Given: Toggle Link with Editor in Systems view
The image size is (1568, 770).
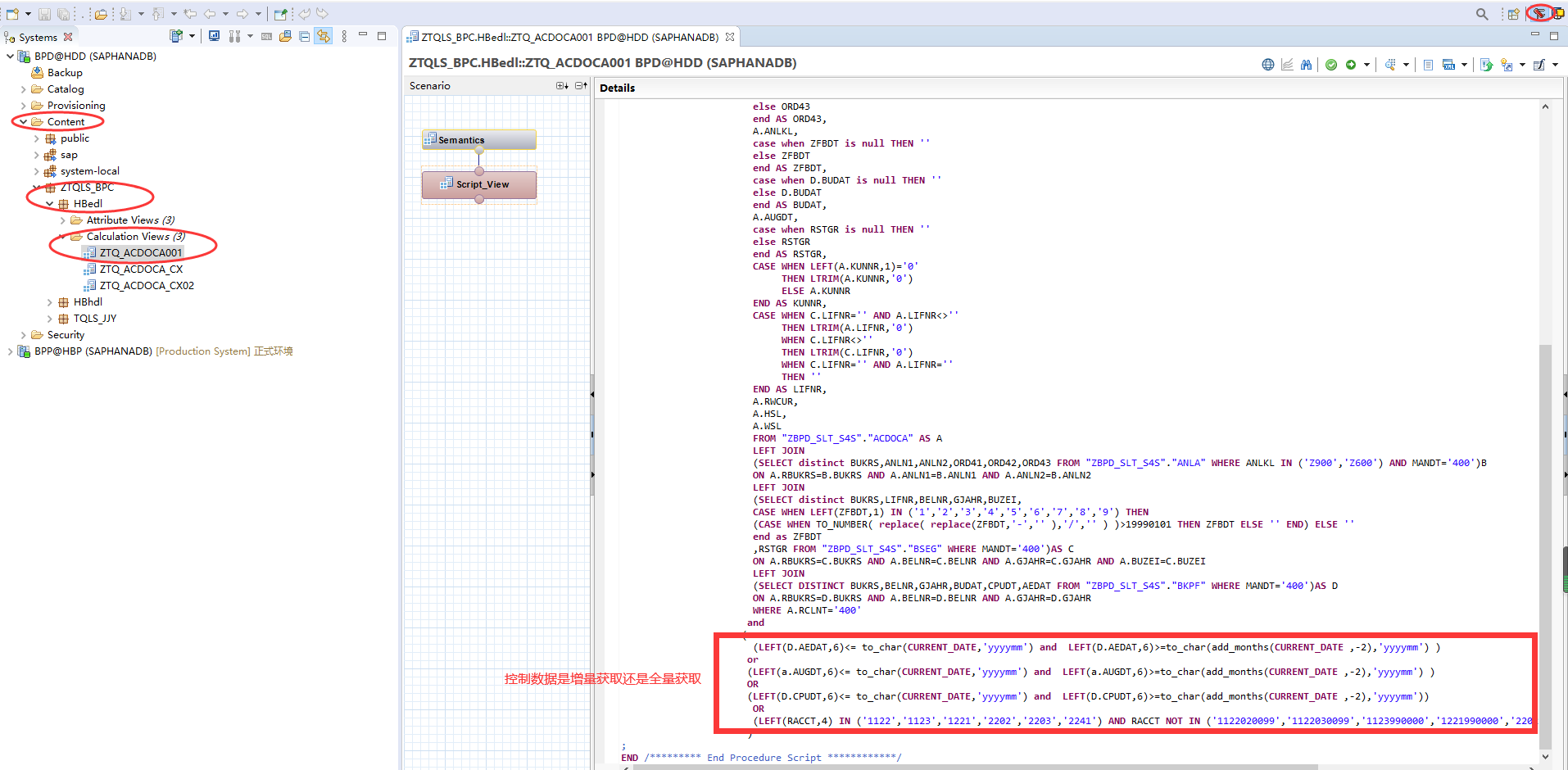Looking at the screenshot, I should [x=323, y=36].
